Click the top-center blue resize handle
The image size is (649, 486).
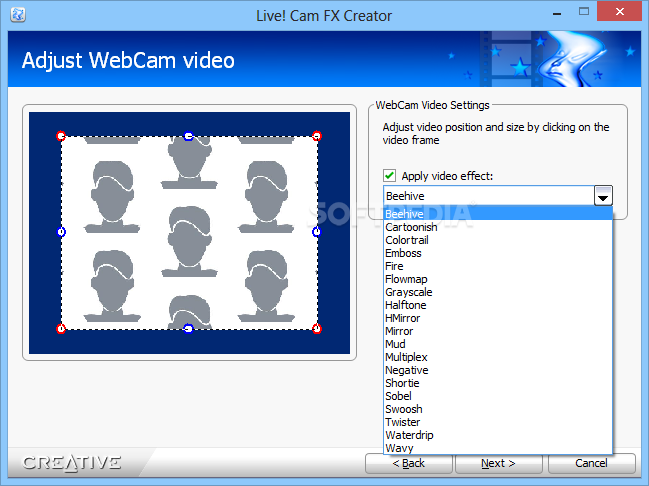[x=189, y=136]
